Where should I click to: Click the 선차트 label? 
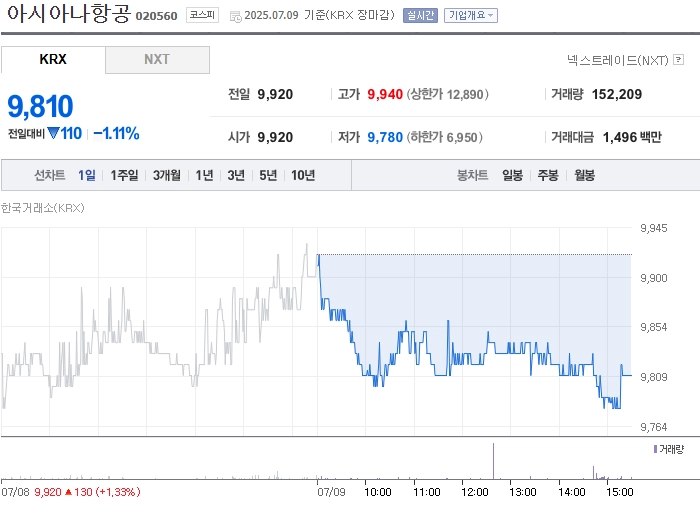point(50,175)
